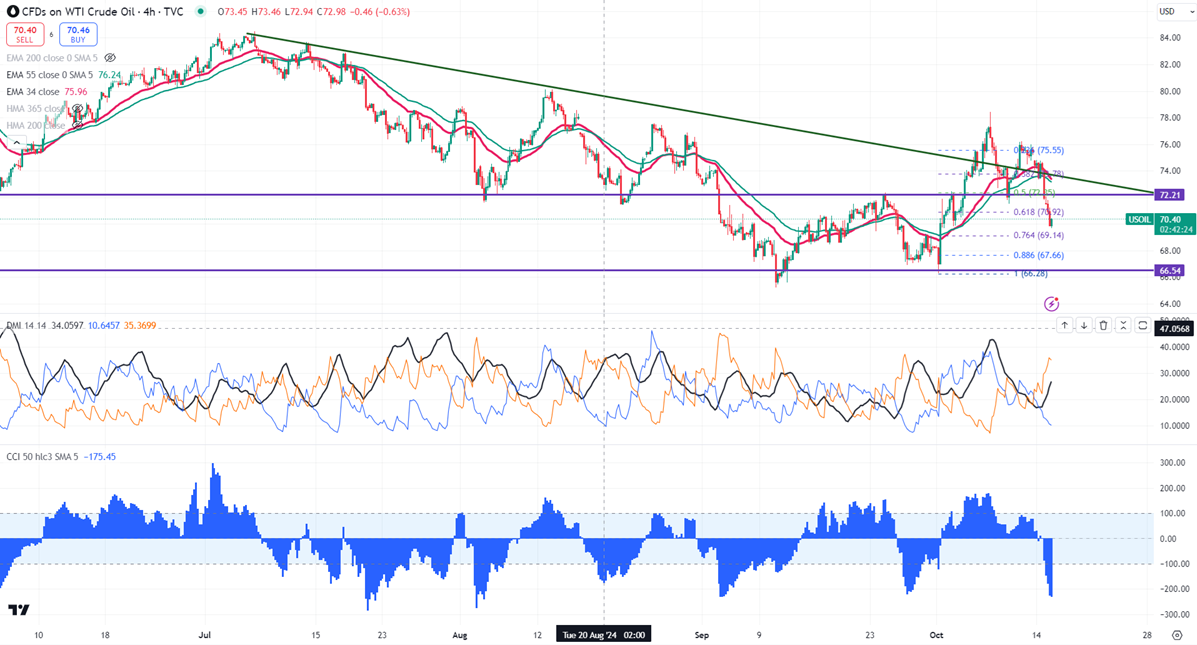Click the 72.21 horizontal line price label
The height and width of the screenshot is (645, 1197).
[1170, 195]
